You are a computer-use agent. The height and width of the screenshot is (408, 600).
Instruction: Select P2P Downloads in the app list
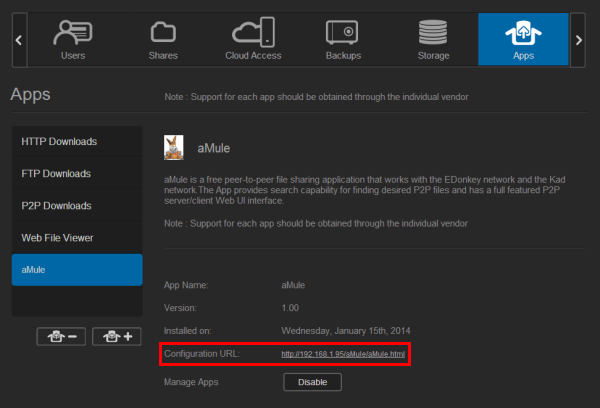pyautogui.click(x=77, y=206)
